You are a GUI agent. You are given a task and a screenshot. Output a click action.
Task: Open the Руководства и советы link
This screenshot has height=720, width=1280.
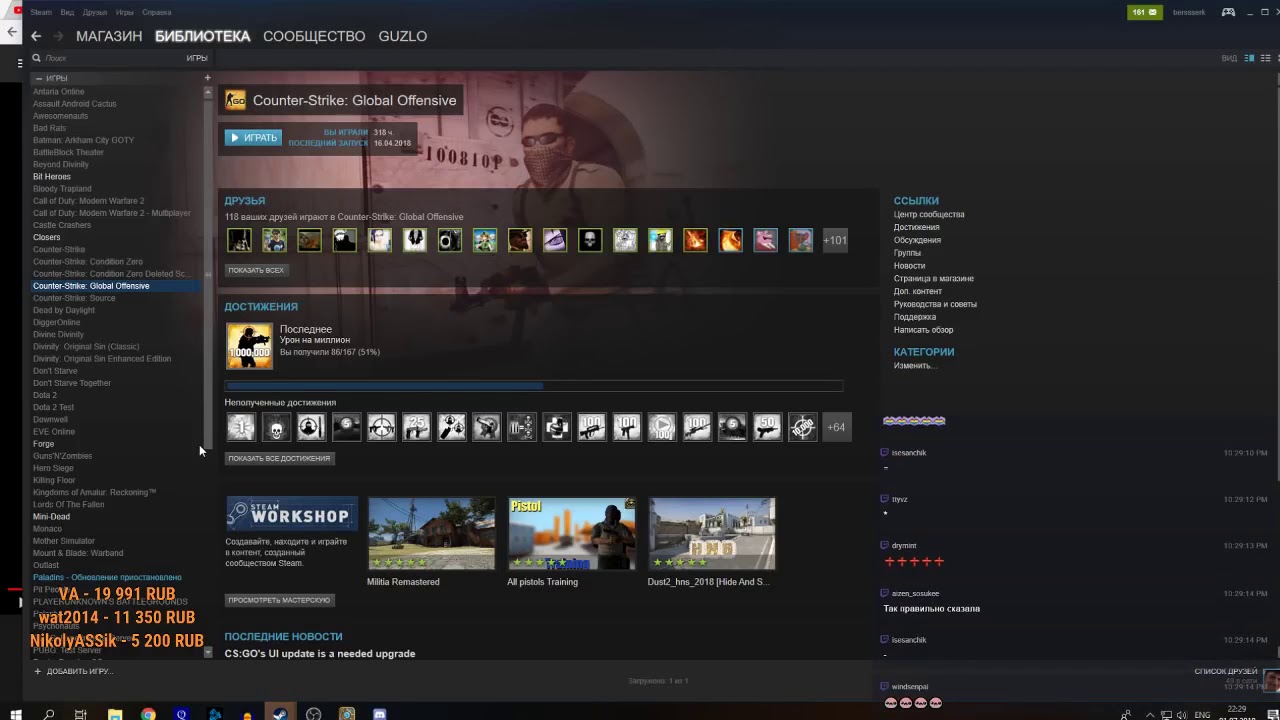click(x=935, y=304)
